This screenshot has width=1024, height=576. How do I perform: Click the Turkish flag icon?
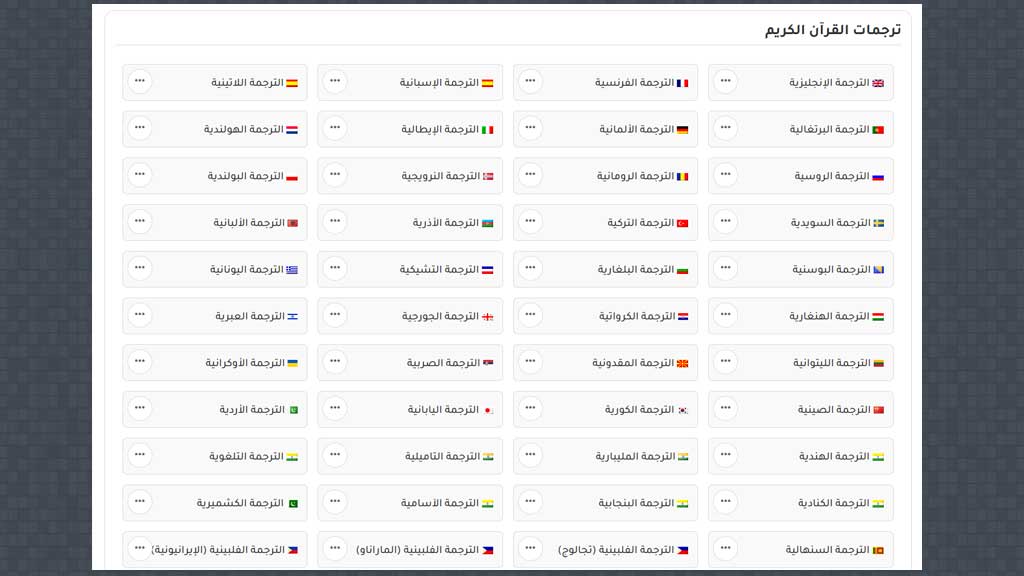pos(682,223)
